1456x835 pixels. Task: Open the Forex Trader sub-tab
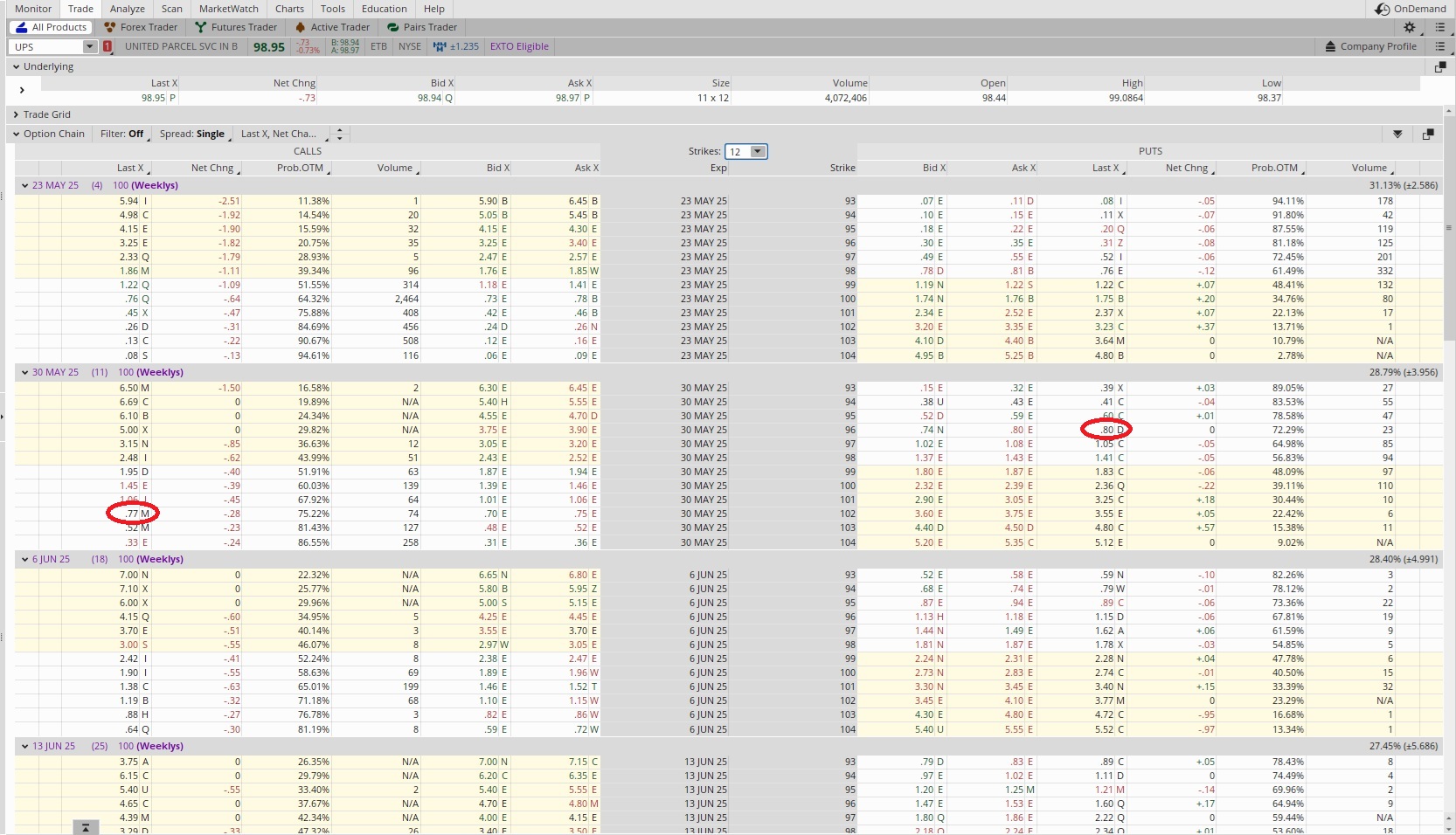coord(140,27)
